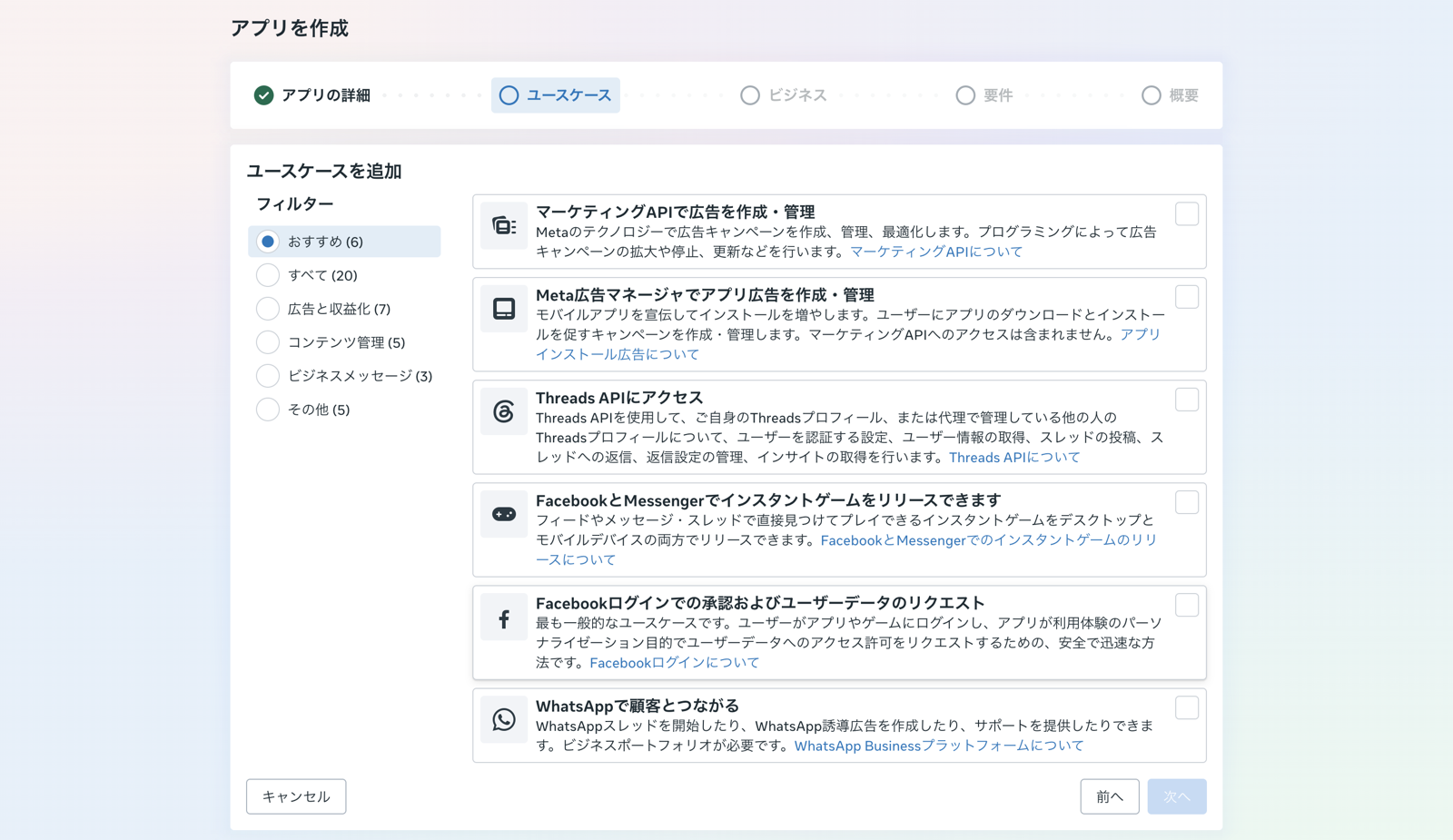Click the マーケティングAPIで広告を作成・管理 title

[x=676, y=212]
